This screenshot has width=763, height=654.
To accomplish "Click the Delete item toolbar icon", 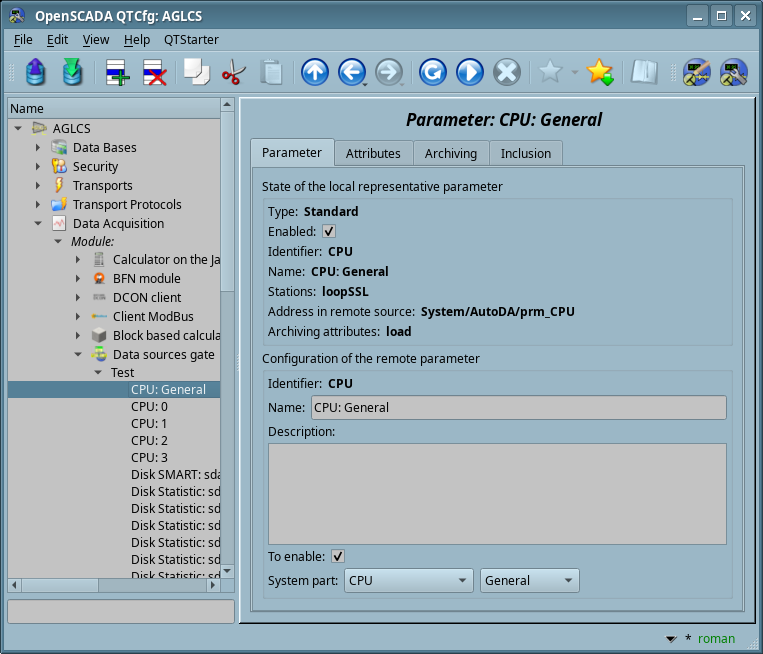I will 154,72.
